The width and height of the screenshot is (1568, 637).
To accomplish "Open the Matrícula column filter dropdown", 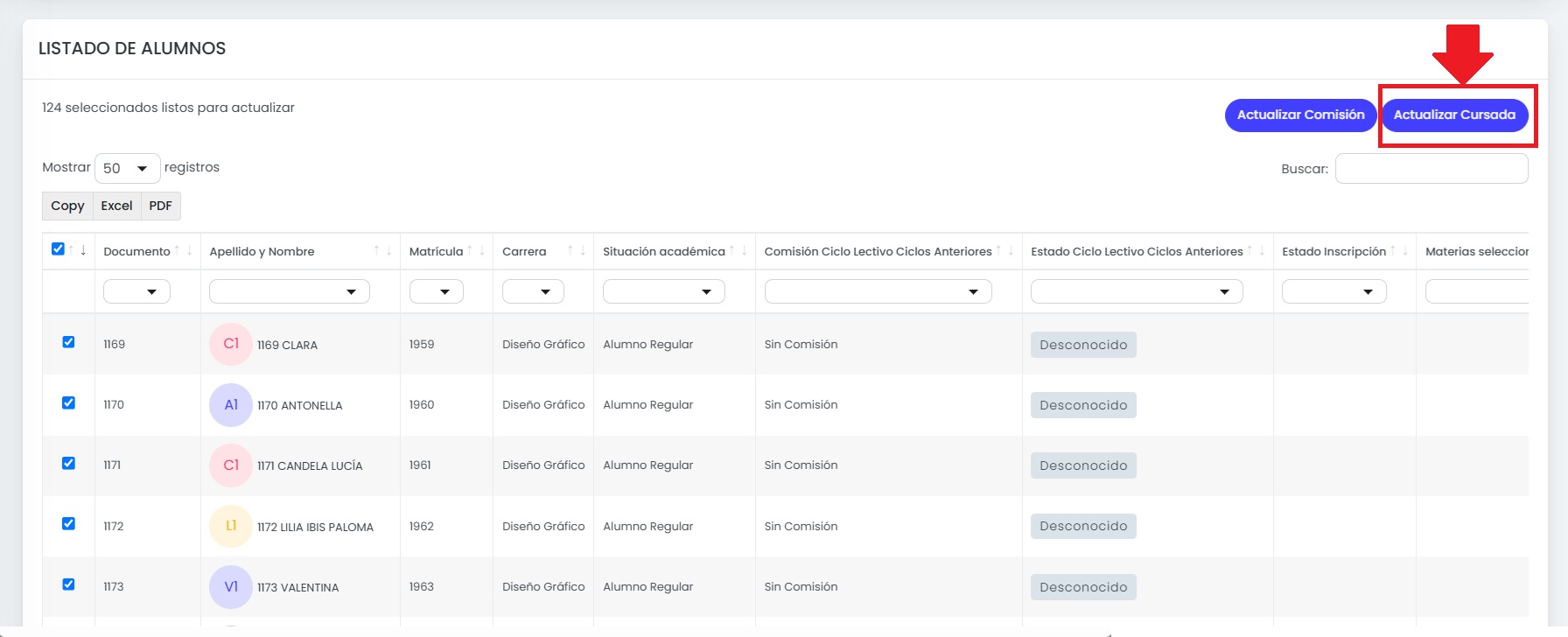I will [437, 291].
